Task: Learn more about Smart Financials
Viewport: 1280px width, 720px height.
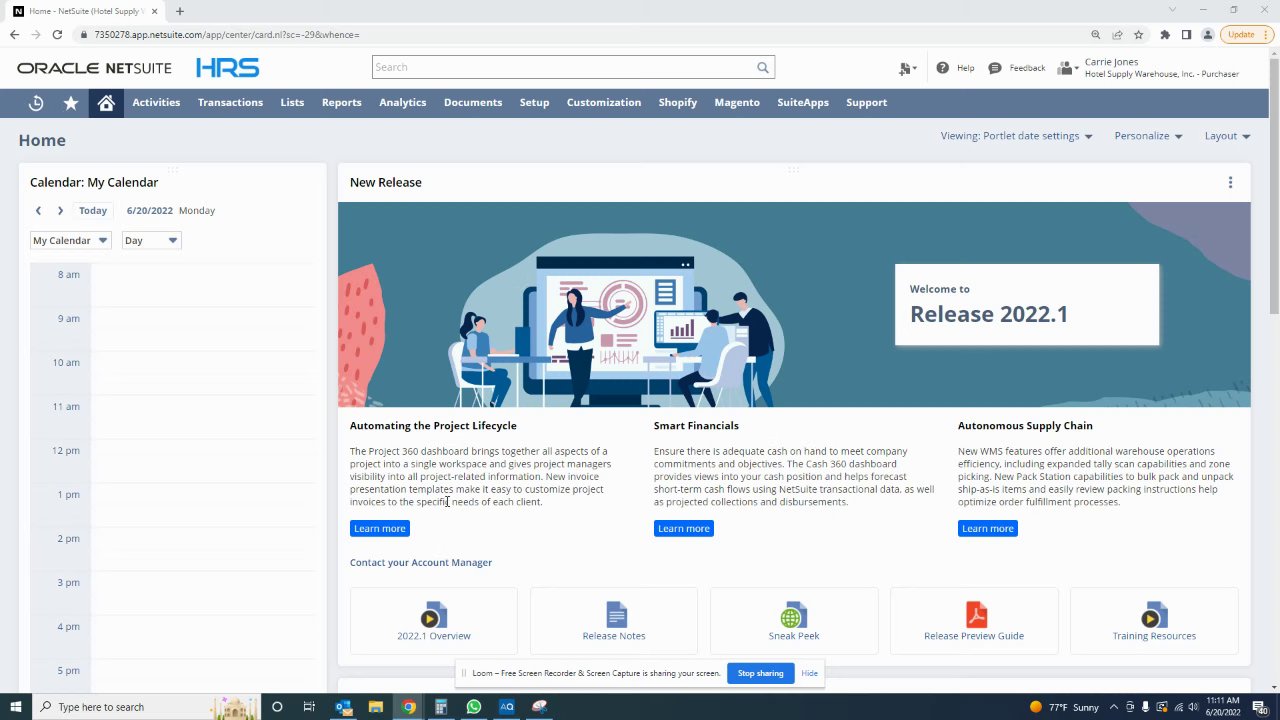Action: [x=684, y=529]
